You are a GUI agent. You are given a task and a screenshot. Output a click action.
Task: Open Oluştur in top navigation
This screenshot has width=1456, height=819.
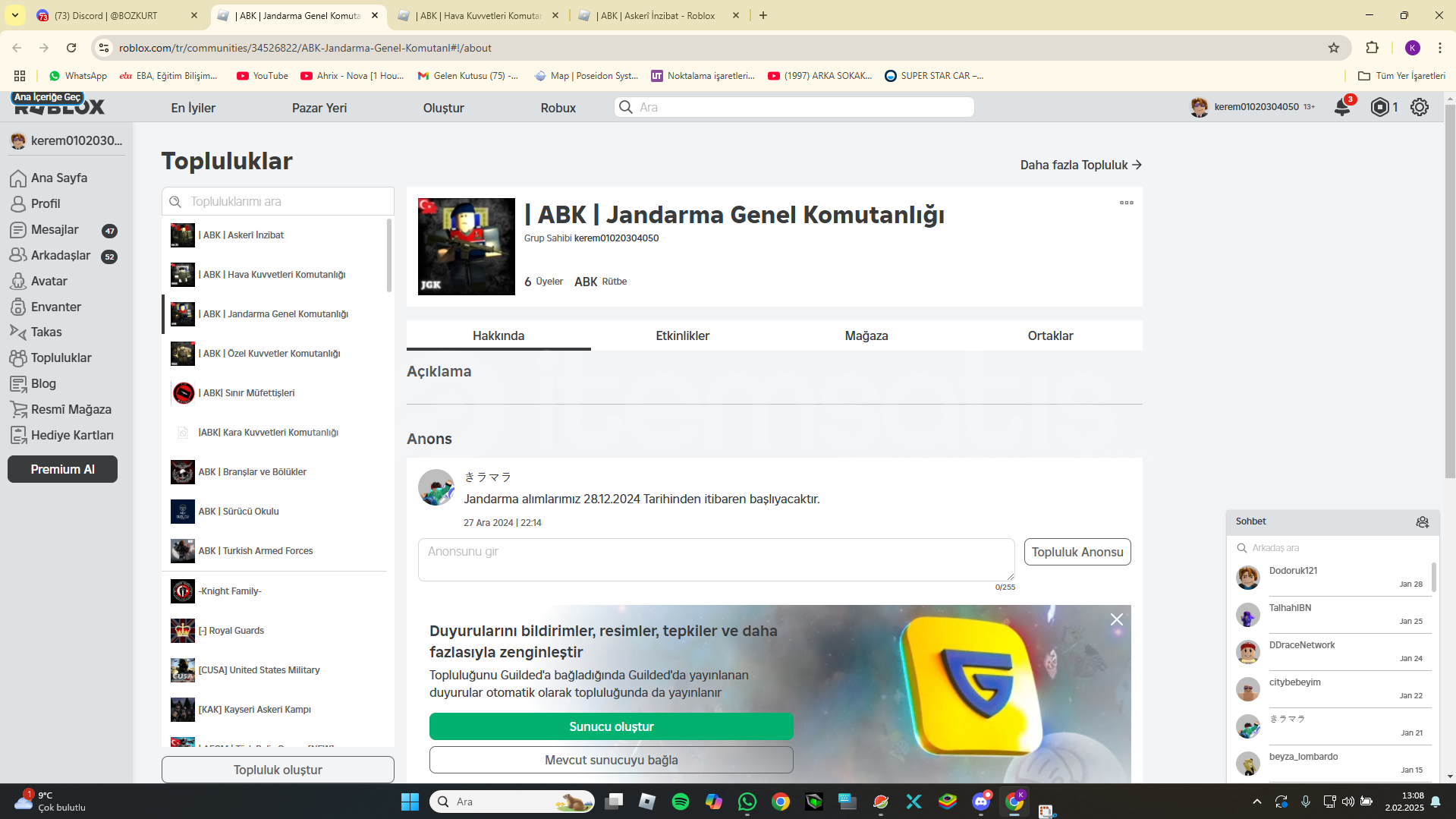(x=443, y=108)
